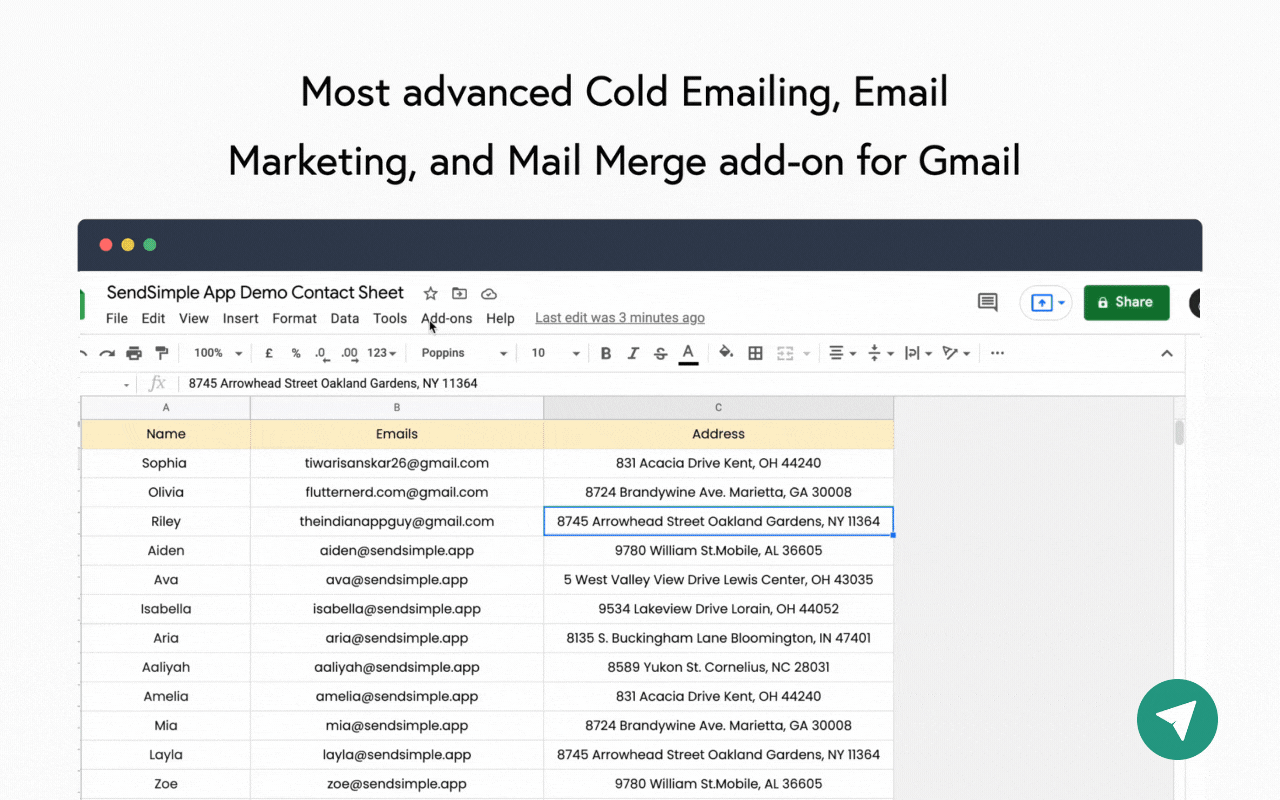Open the Tools menu
This screenshot has width=1280, height=800.
pyautogui.click(x=390, y=318)
